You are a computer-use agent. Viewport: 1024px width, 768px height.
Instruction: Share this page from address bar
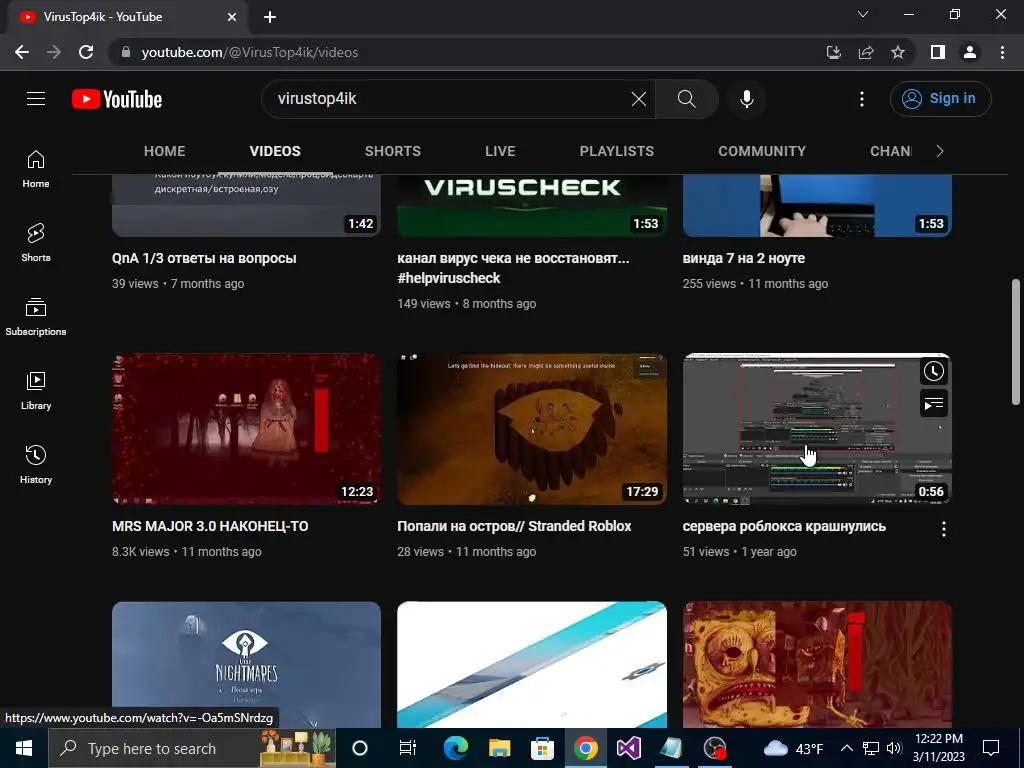pos(866,52)
